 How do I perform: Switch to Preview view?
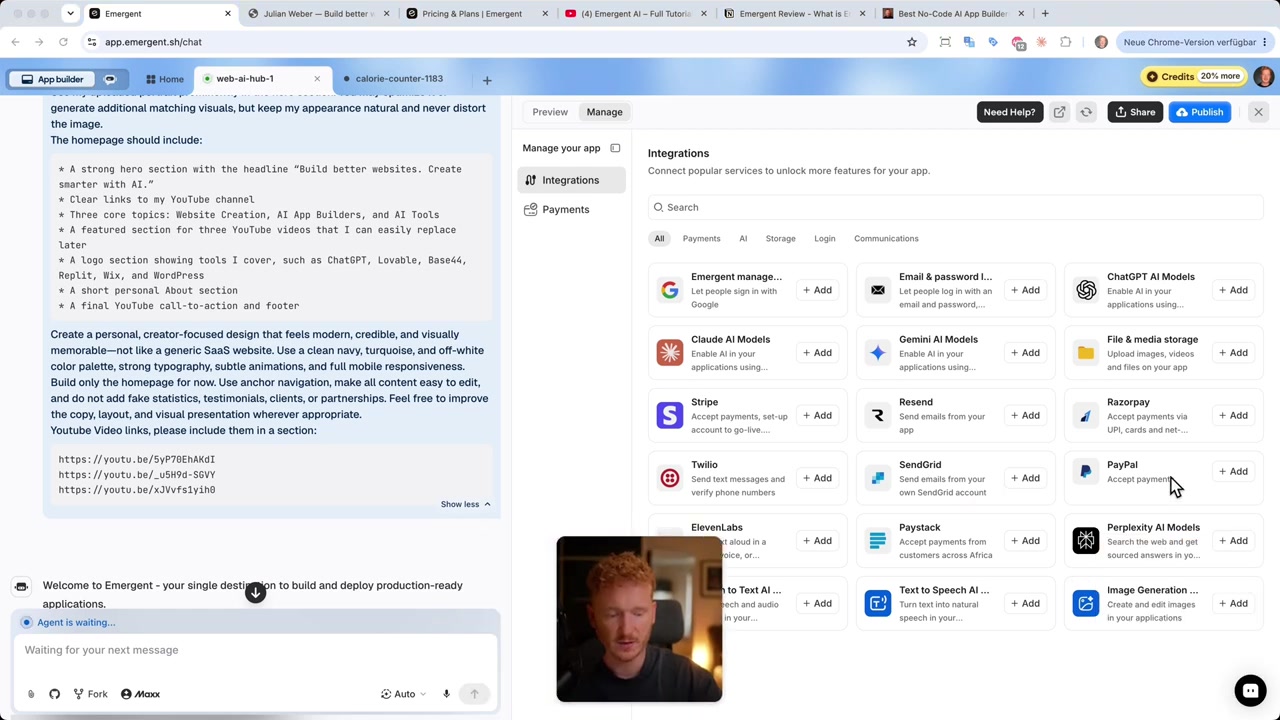pos(550,112)
